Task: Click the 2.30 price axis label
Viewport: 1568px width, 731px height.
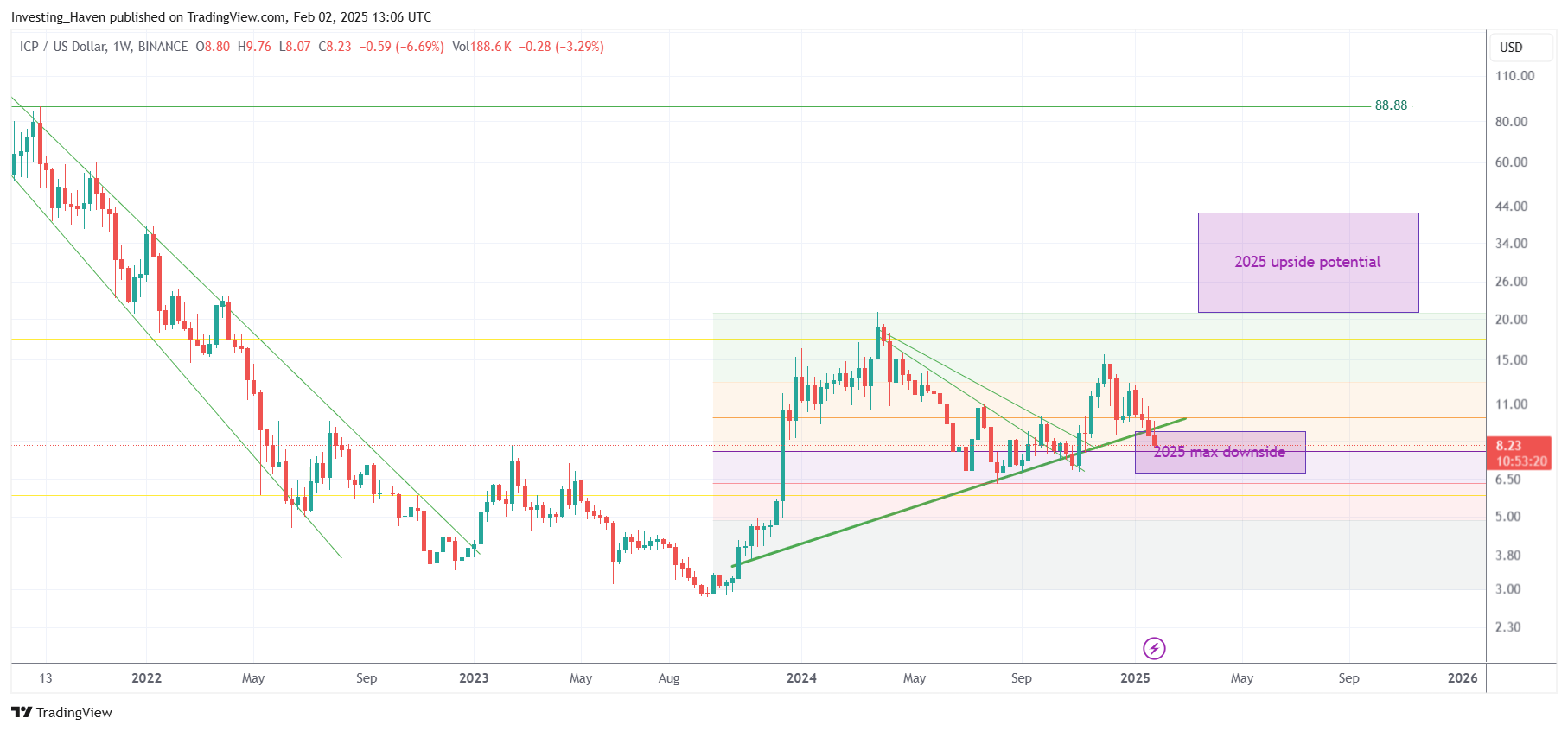Action: click(1507, 627)
